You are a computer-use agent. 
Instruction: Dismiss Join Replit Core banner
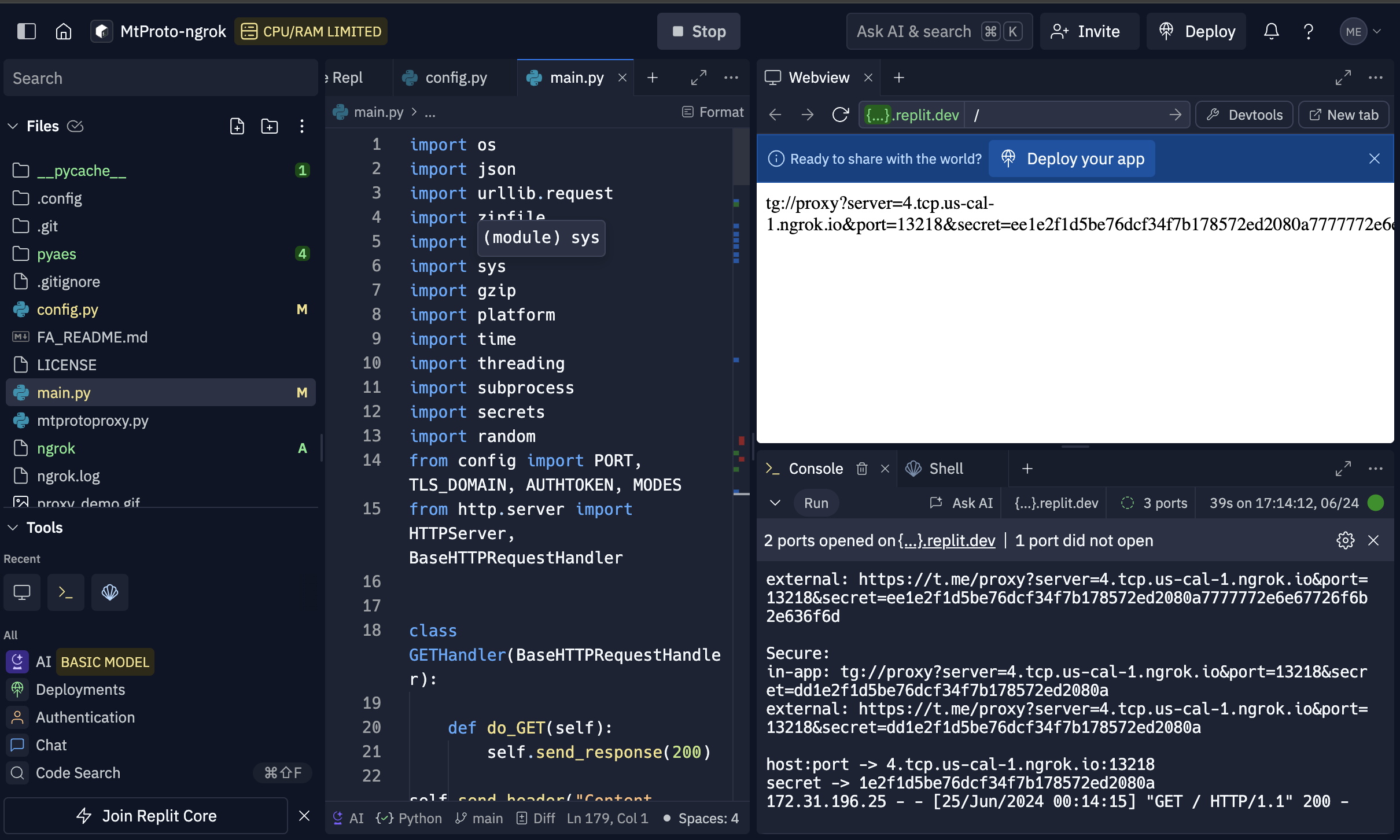pyautogui.click(x=304, y=816)
